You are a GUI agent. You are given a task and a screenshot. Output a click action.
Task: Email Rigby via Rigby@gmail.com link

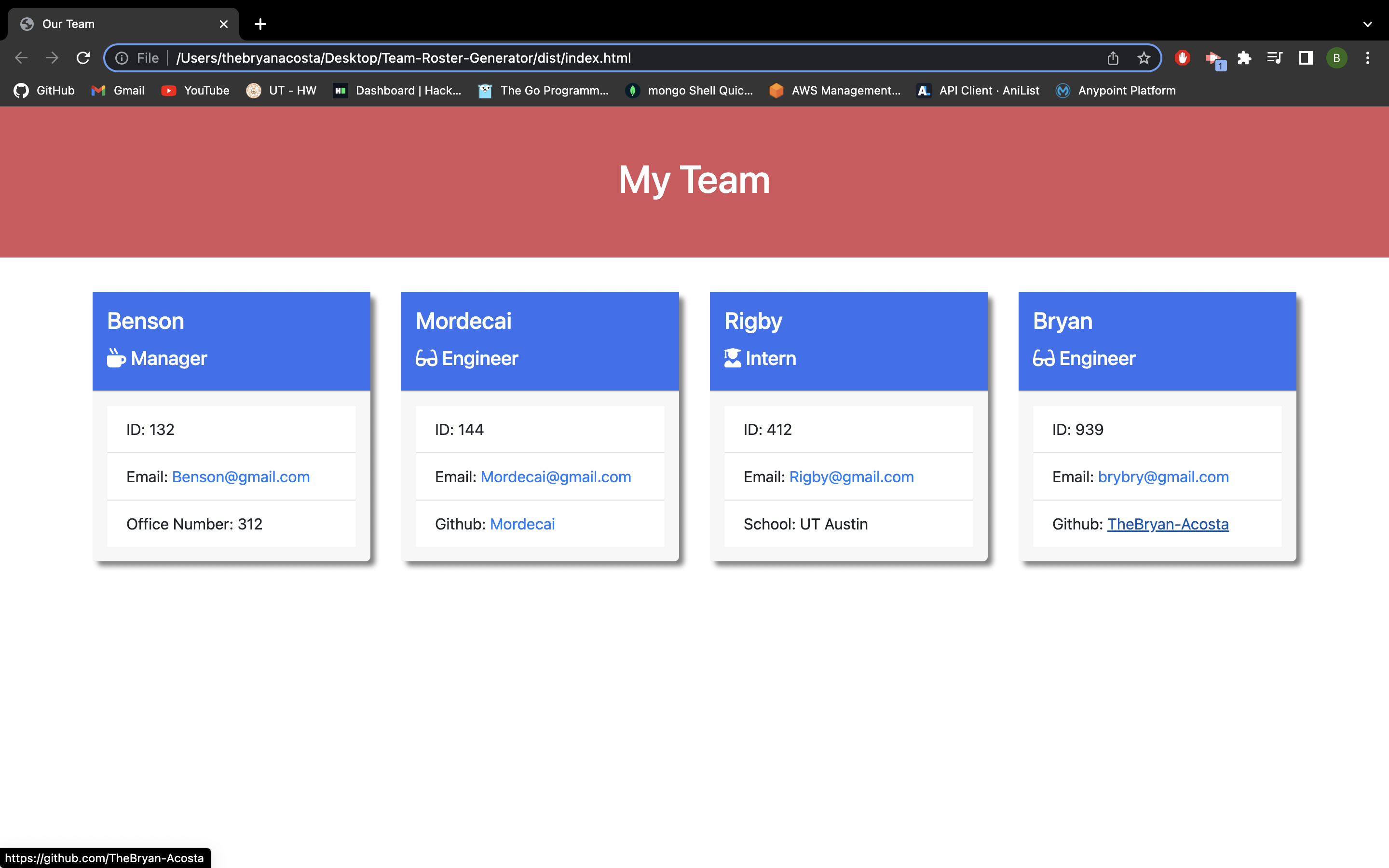[851, 476]
